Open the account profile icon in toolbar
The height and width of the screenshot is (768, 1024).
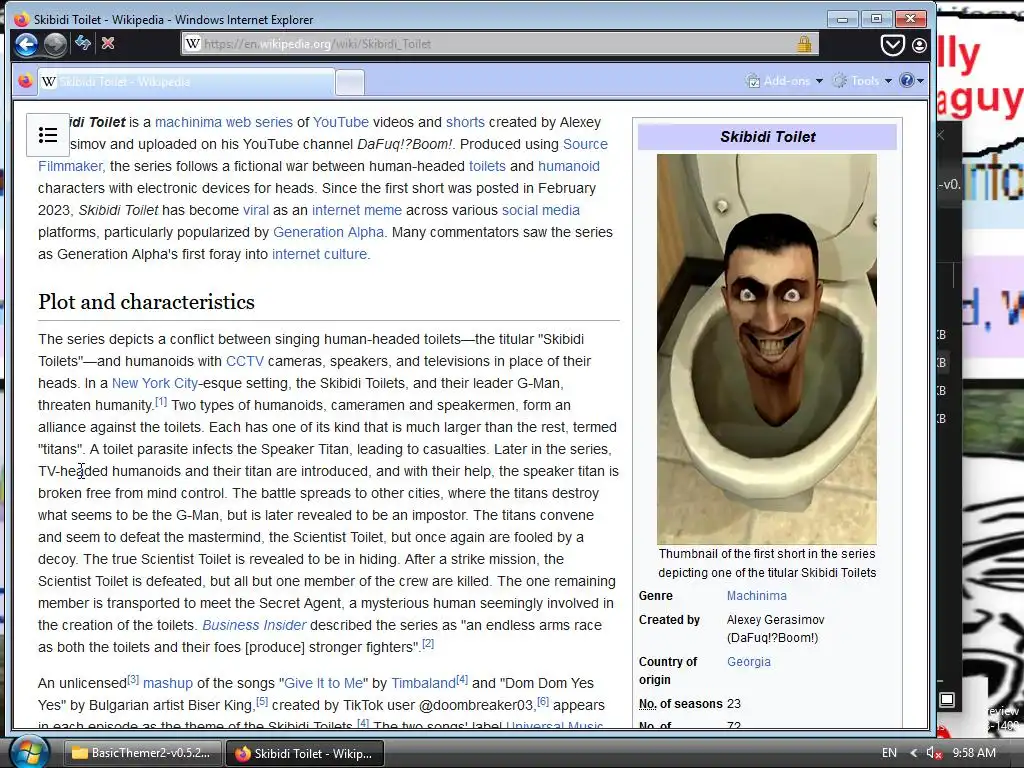point(919,45)
